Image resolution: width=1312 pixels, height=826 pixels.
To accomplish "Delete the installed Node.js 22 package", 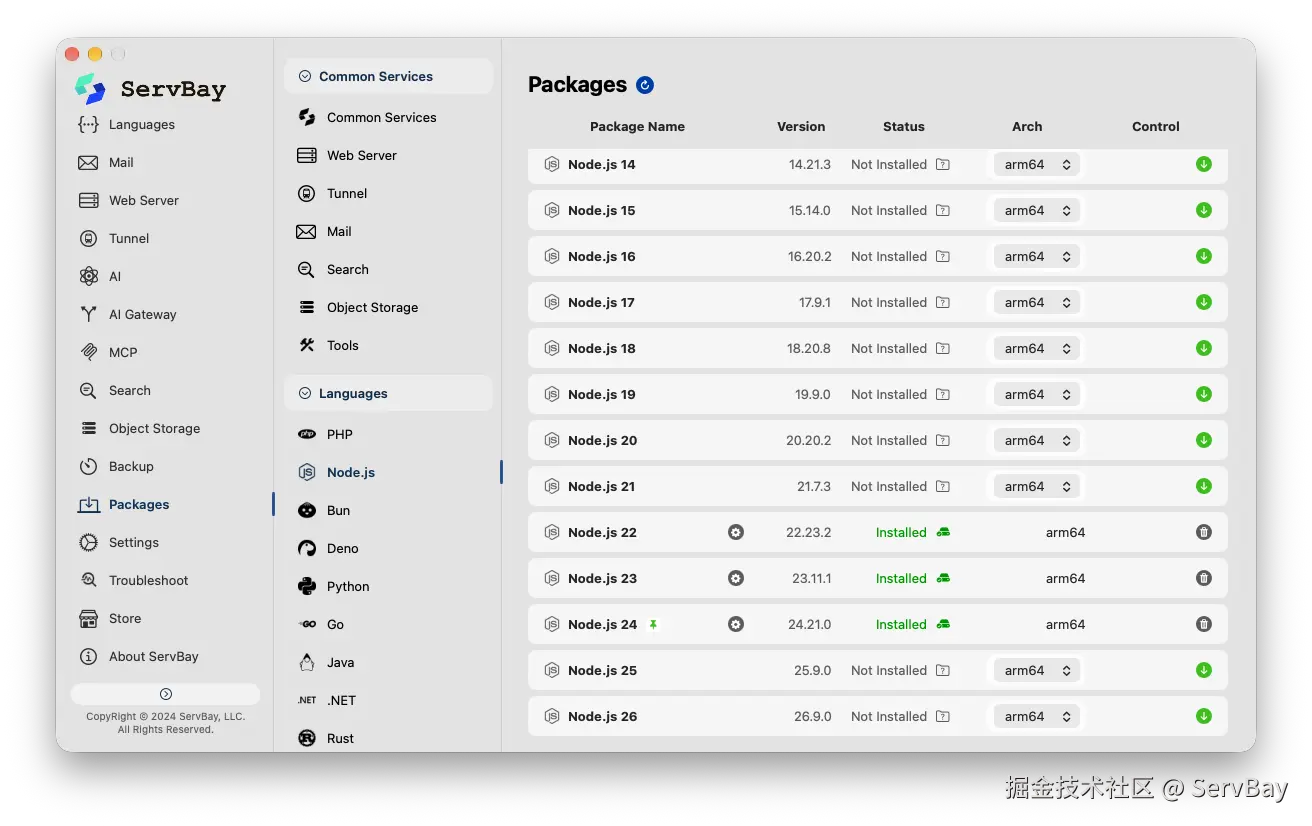I will click(1204, 532).
